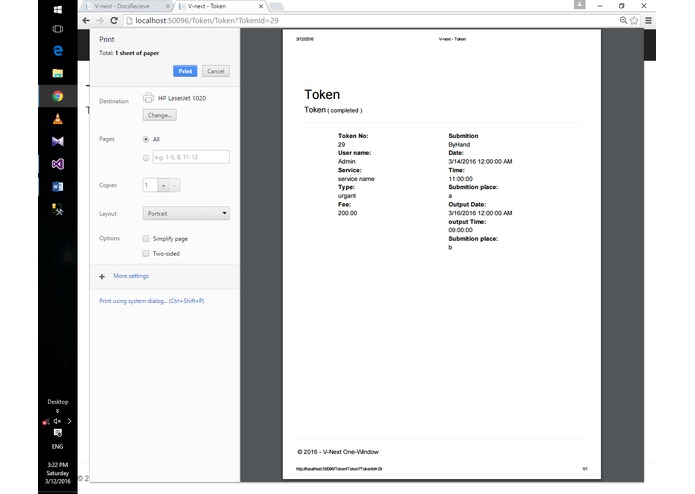This screenshot has width=695, height=494.
Task: Switch to Google Chrome taskbar icon
Action: pyautogui.click(x=58, y=96)
